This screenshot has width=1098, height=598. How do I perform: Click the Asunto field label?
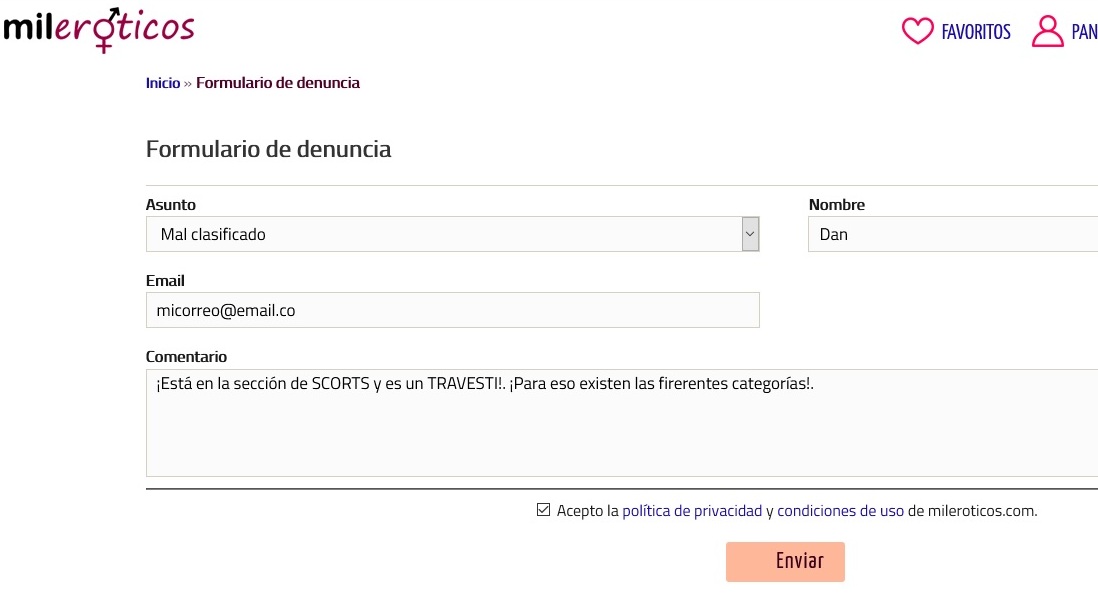click(171, 205)
